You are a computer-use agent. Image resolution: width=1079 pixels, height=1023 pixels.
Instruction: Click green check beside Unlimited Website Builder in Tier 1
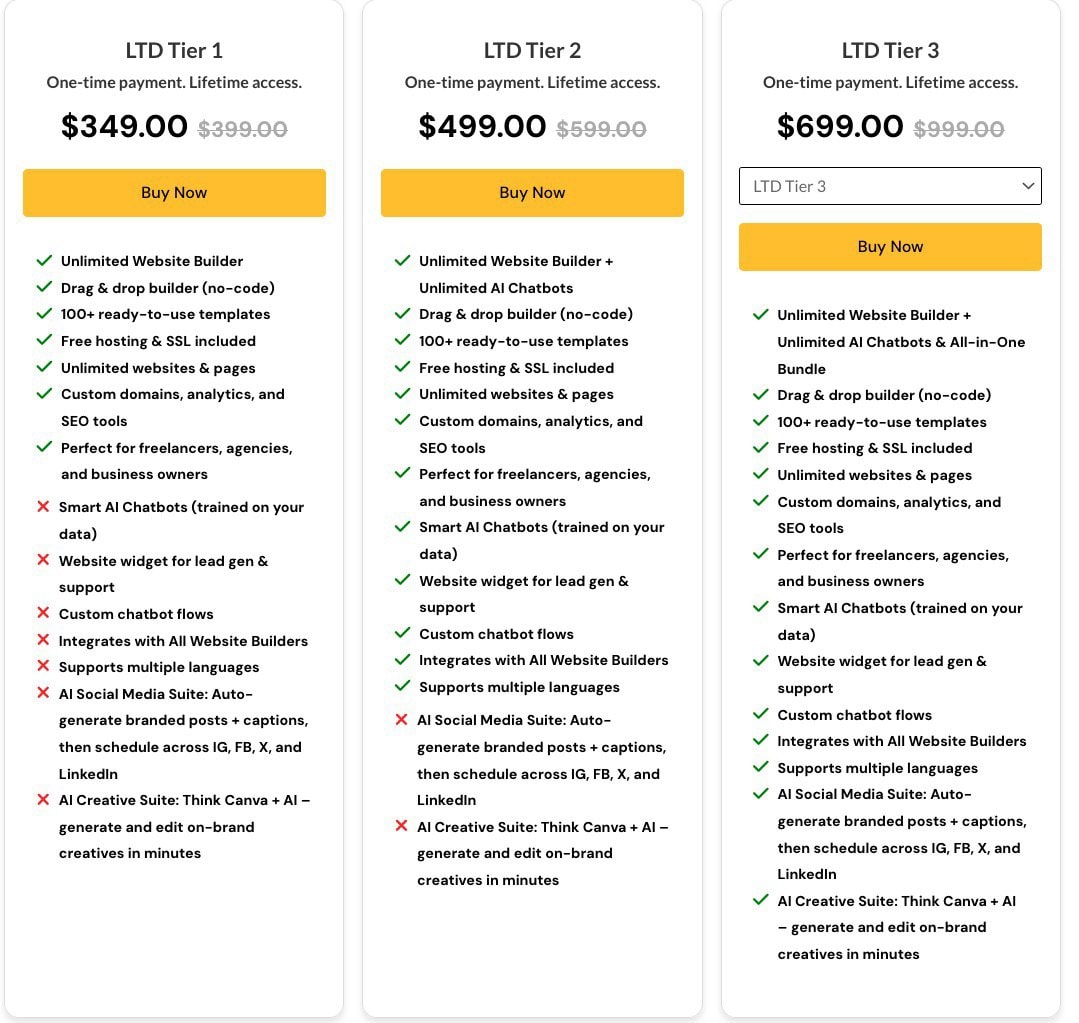(44, 261)
